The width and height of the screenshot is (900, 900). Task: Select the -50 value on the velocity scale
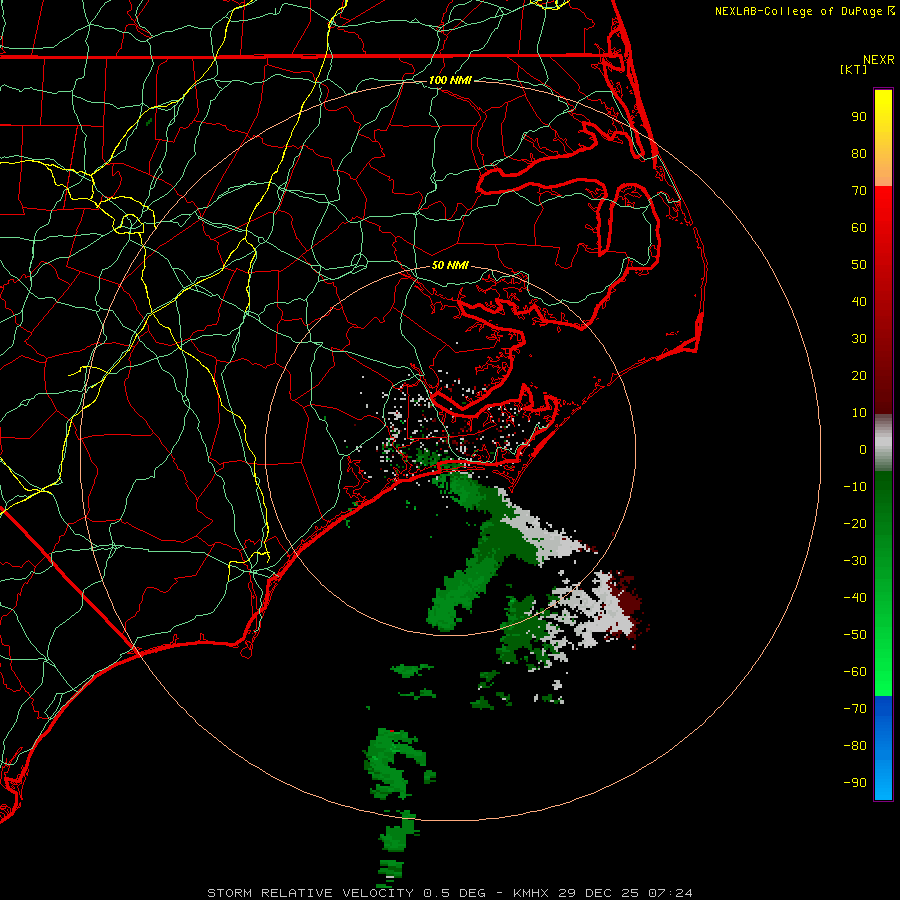point(855,635)
